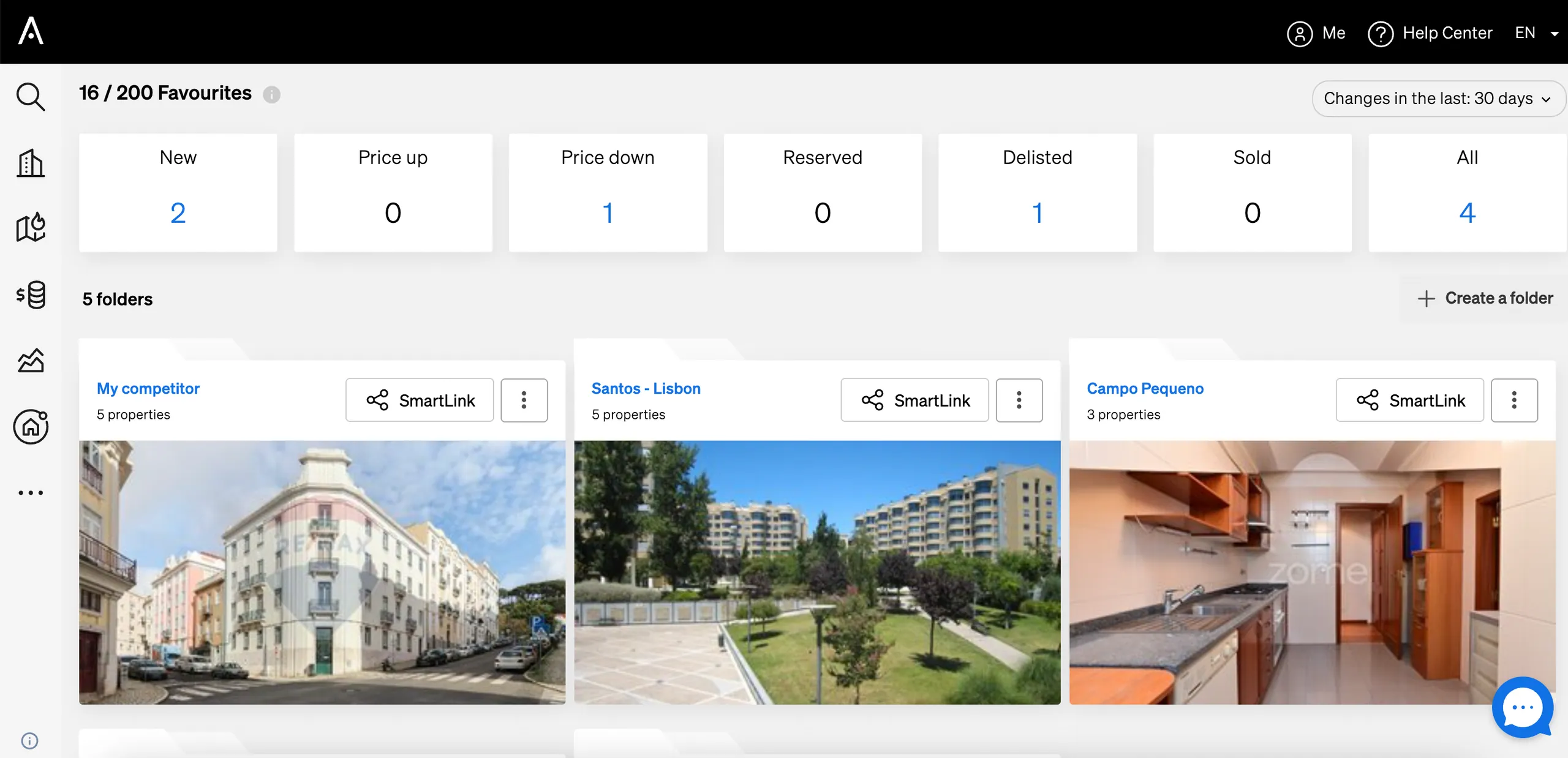Expand the EN language dropdown

point(1536,33)
